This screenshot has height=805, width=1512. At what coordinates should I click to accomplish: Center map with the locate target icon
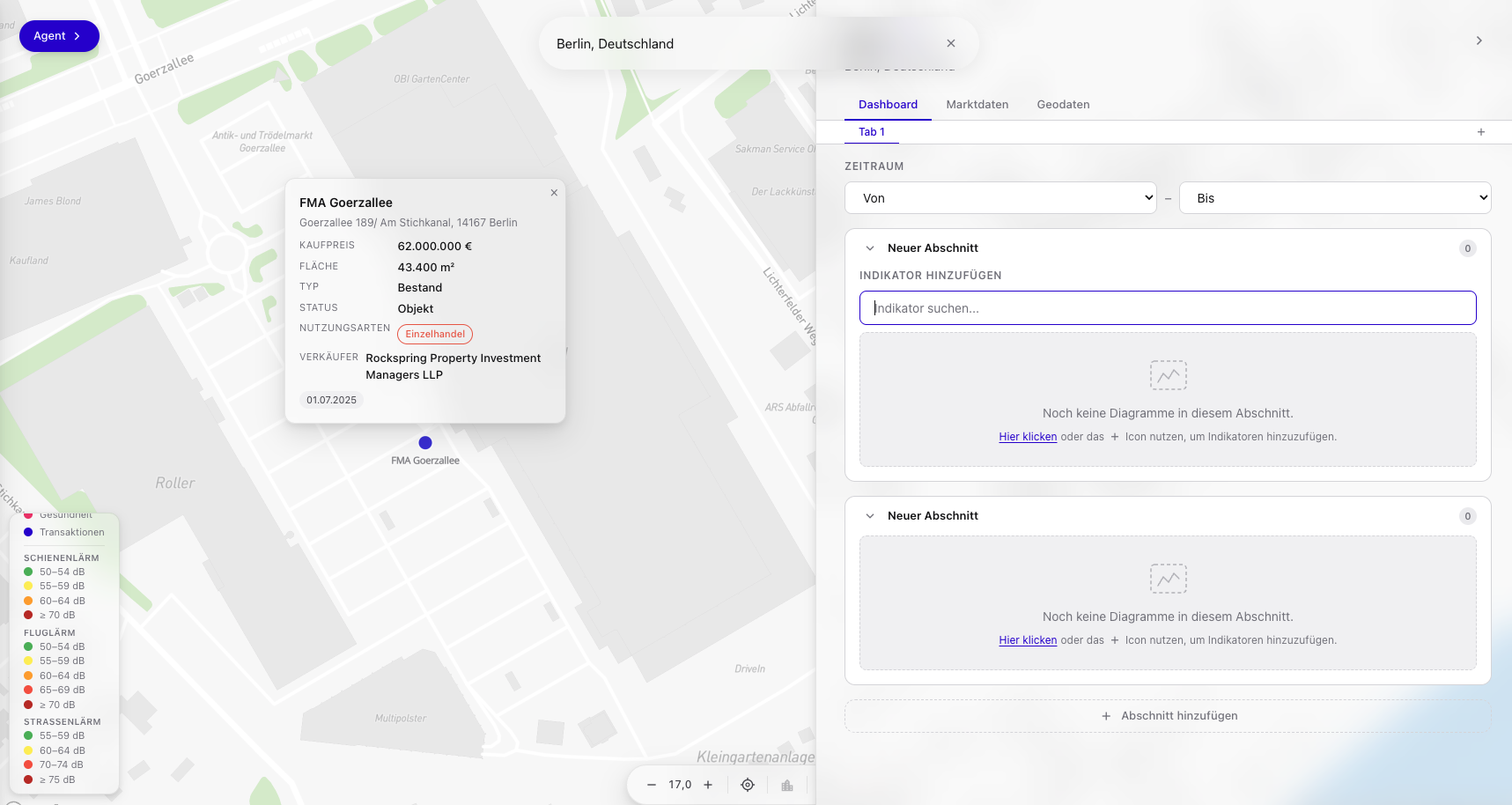tap(748, 785)
